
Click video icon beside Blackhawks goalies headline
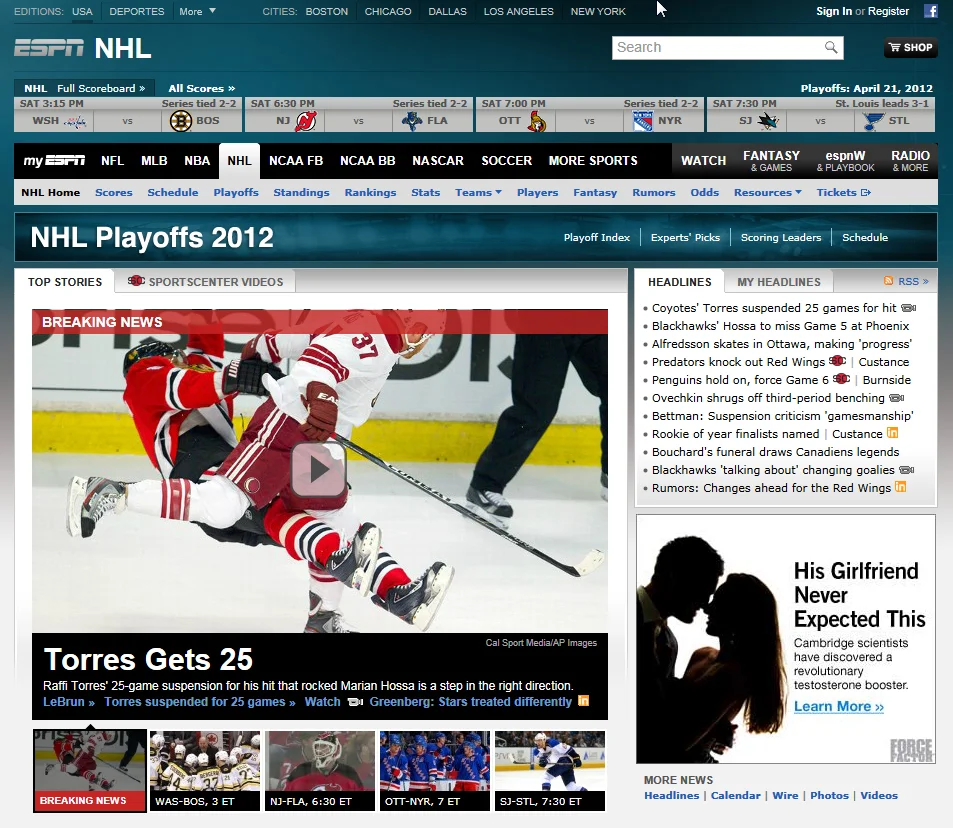pyautogui.click(x=906, y=469)
